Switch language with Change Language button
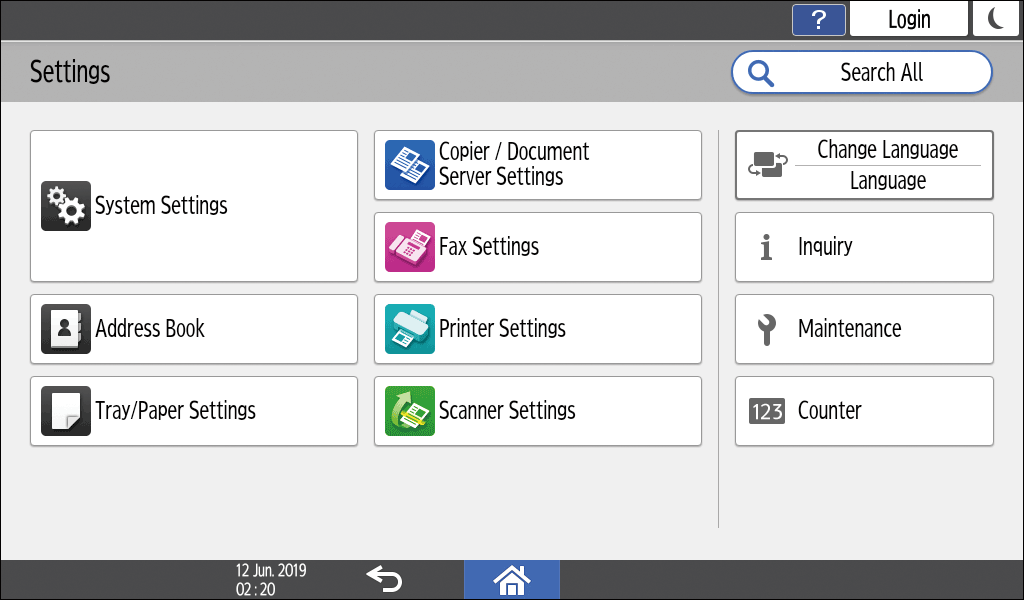 pos(864,165)
